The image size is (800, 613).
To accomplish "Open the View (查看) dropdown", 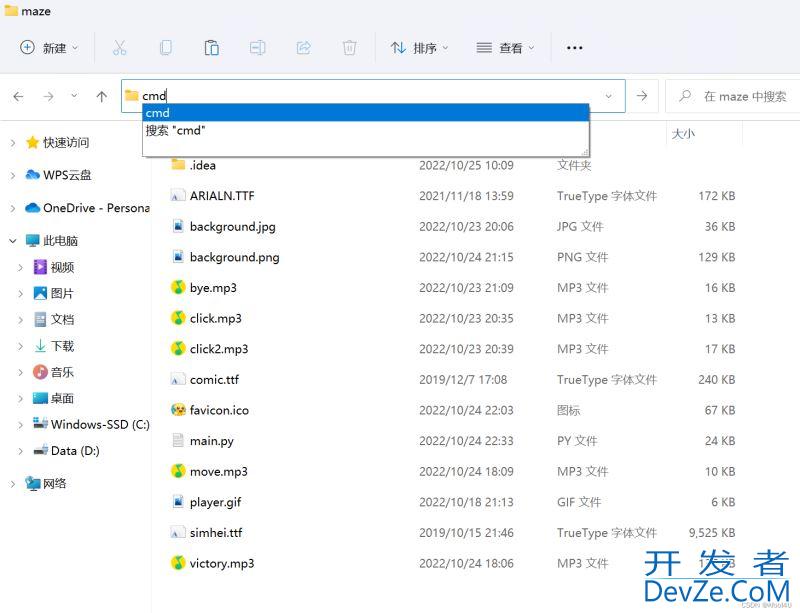I will 505,48.
